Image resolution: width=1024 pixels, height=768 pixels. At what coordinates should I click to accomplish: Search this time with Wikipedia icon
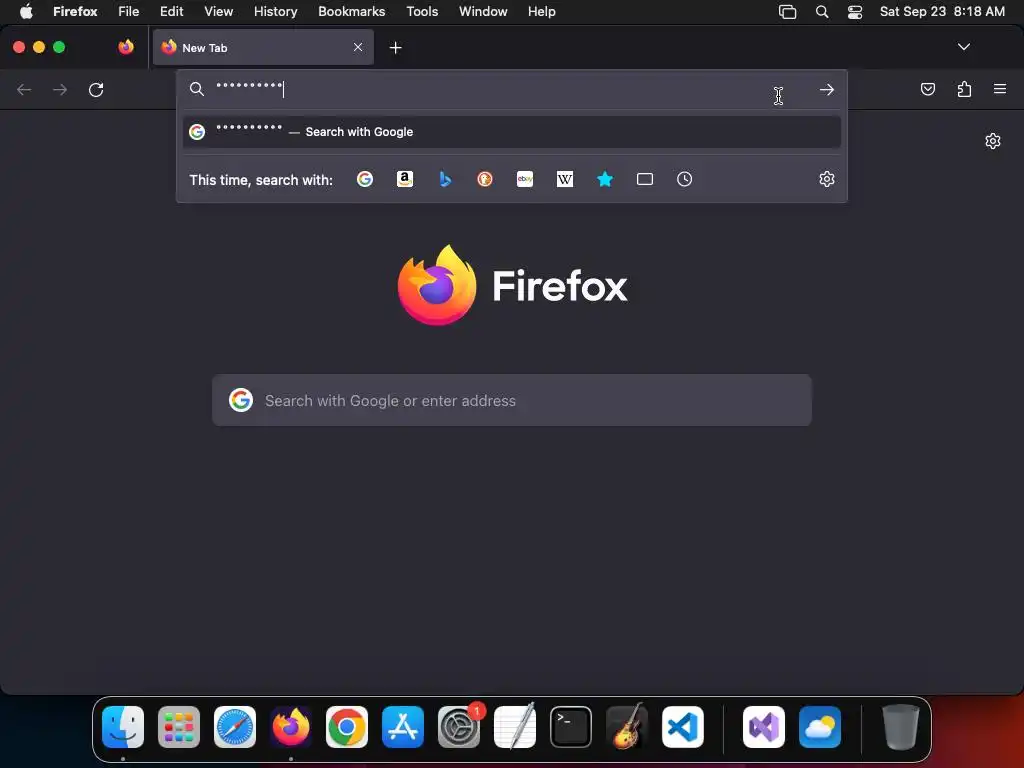click(x=565, y=179)
